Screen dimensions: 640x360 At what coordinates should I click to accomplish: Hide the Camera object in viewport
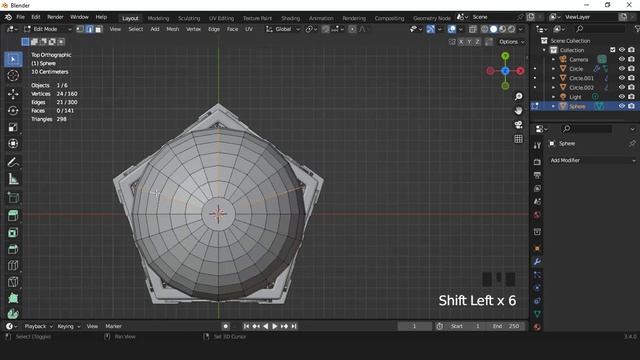[x=622, y=59]
